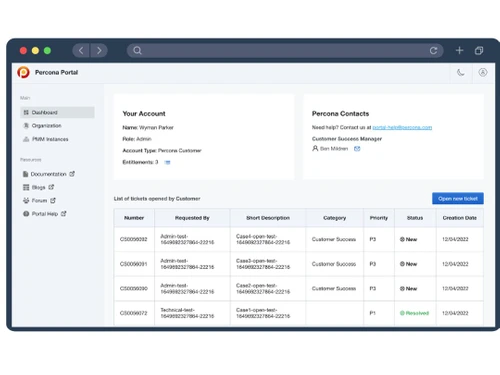Screen dimensions: 500x375
Task: Click the browser forward arrow
Action: 99,51
